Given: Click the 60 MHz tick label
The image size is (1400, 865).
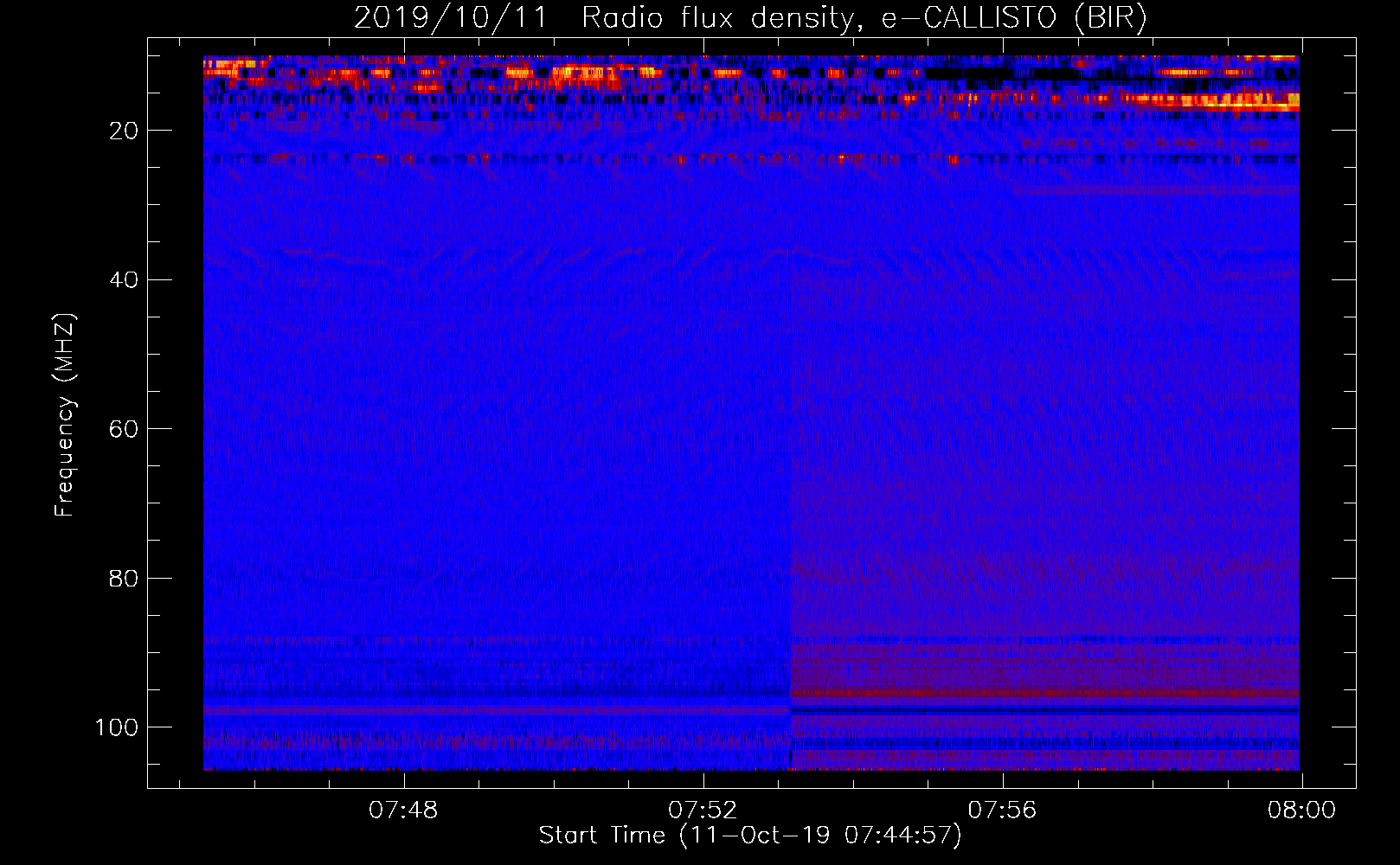Looking at the screenshot, I should pos(125,429).
